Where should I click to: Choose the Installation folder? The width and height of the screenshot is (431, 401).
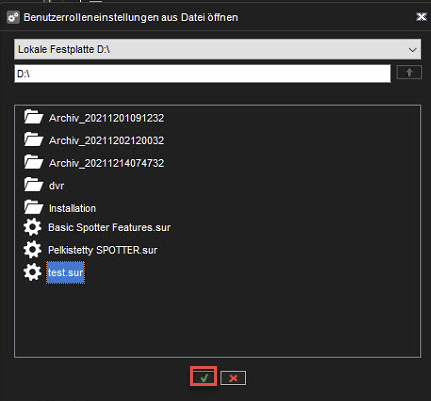[72, 208]
